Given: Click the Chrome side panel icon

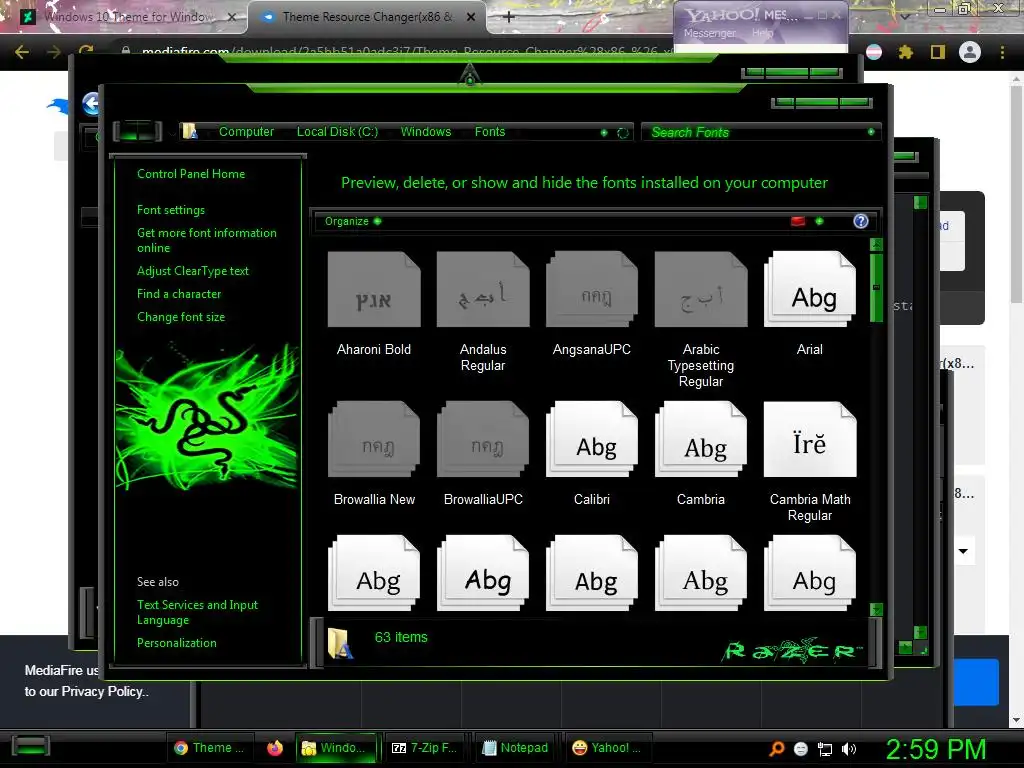Looking at the screenshot, I should (x=938, y=52).
